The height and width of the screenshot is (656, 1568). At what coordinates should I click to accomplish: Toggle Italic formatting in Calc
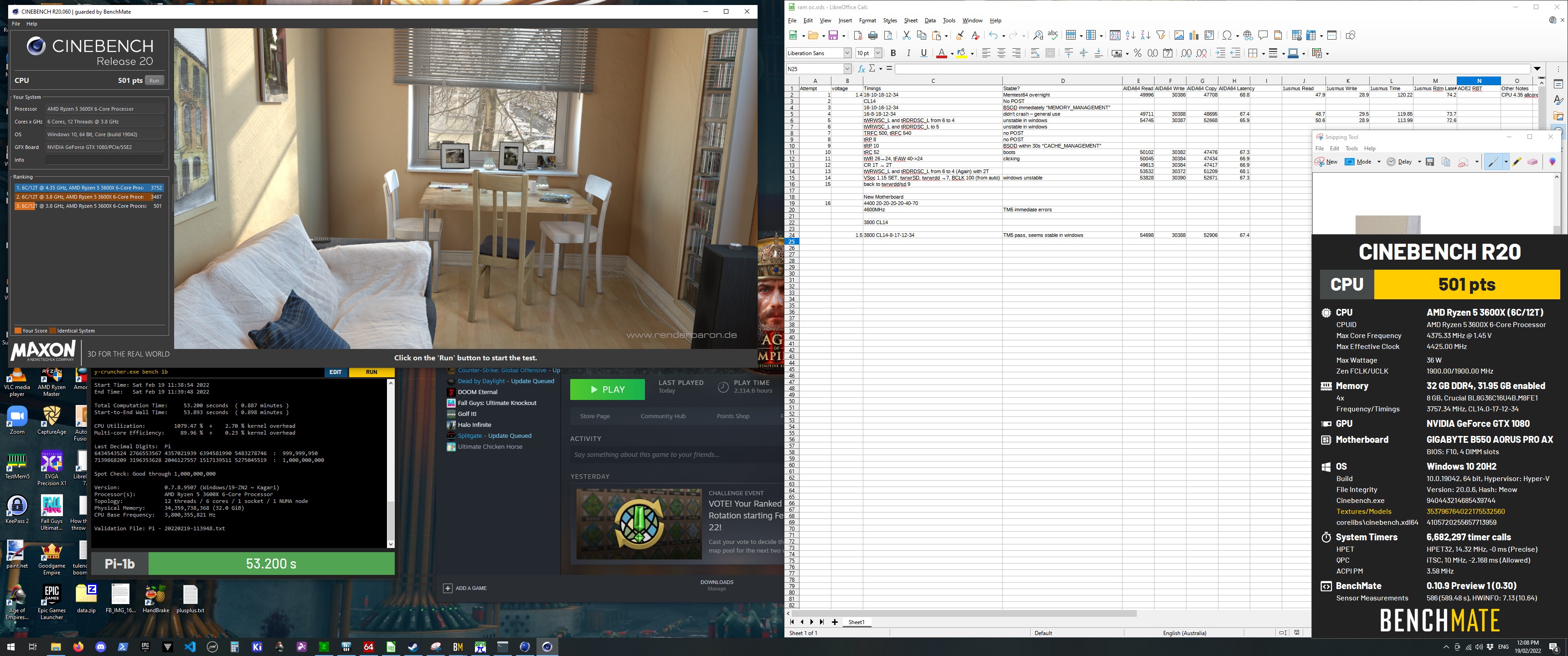[908, 54]
